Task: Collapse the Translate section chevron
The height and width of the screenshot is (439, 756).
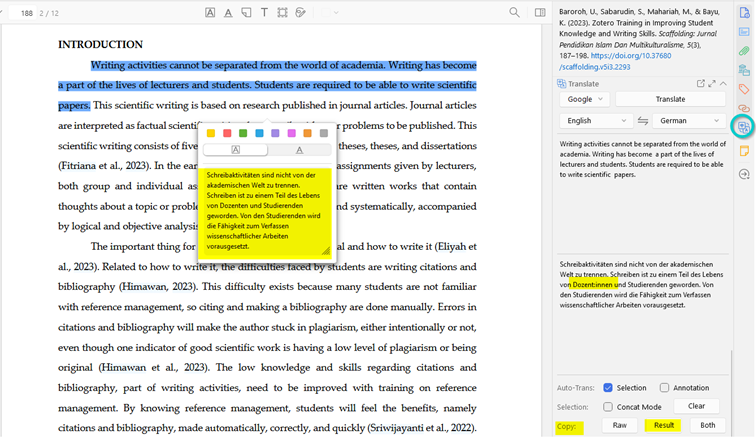Action: (x=723, y=83)
